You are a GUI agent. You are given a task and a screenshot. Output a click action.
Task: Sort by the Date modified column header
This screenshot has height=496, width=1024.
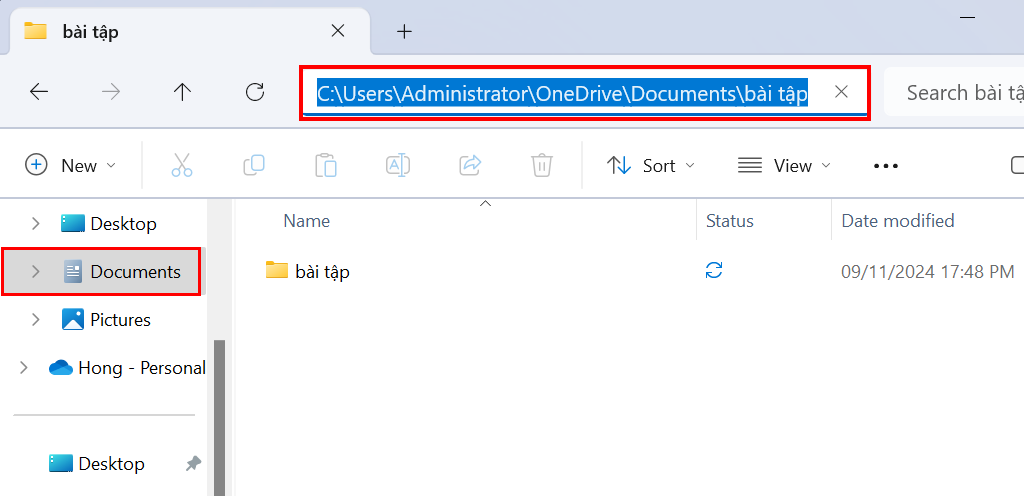[897, 221]
